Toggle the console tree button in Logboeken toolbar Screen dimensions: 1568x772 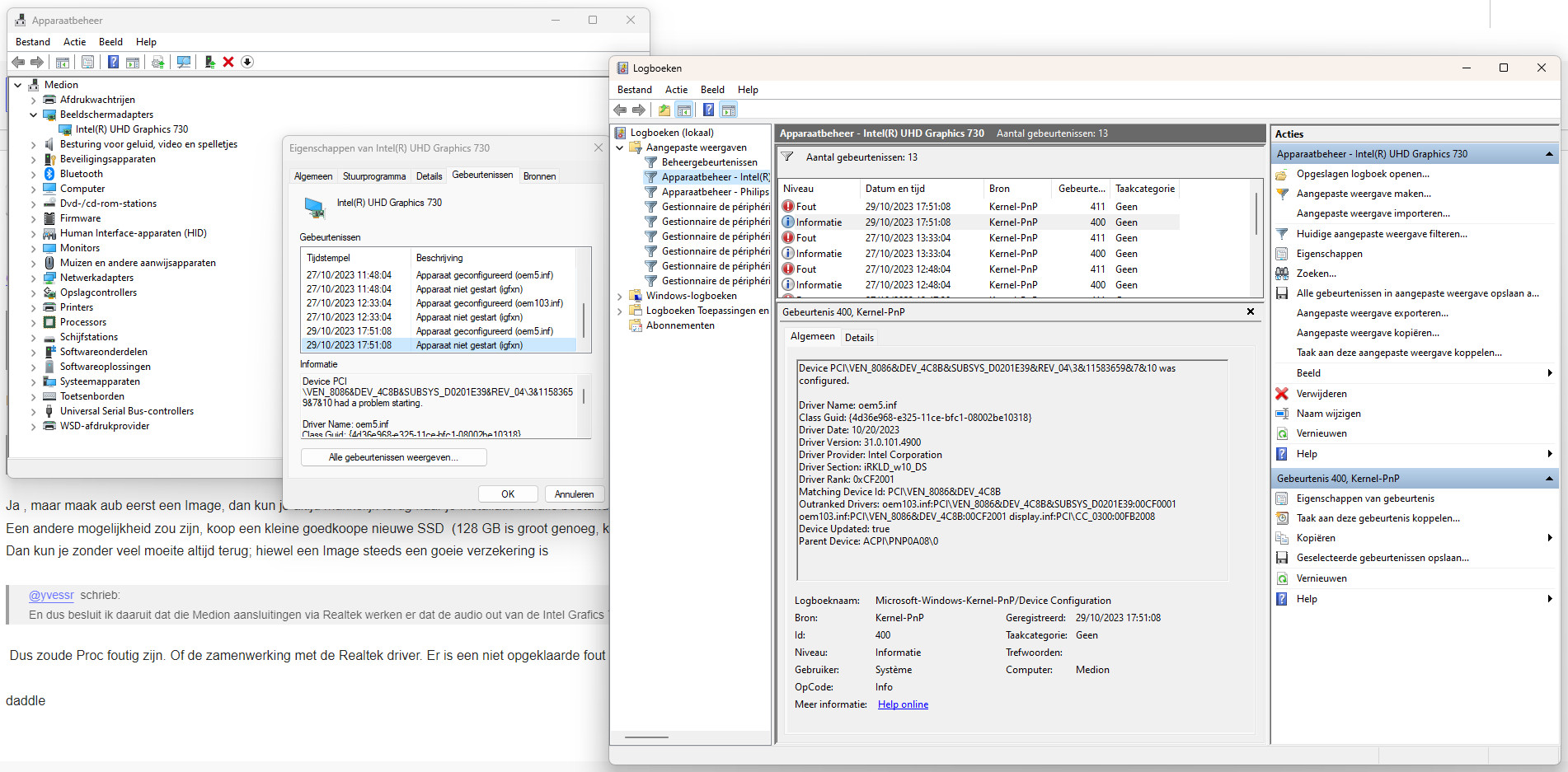pos(684,110)
